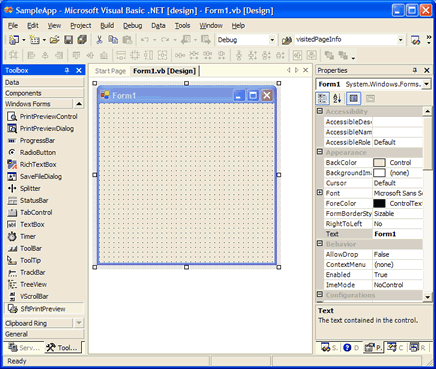Open the Clipboard Ring toolbox section
The image size is (436, 369).
coord(38,323)
